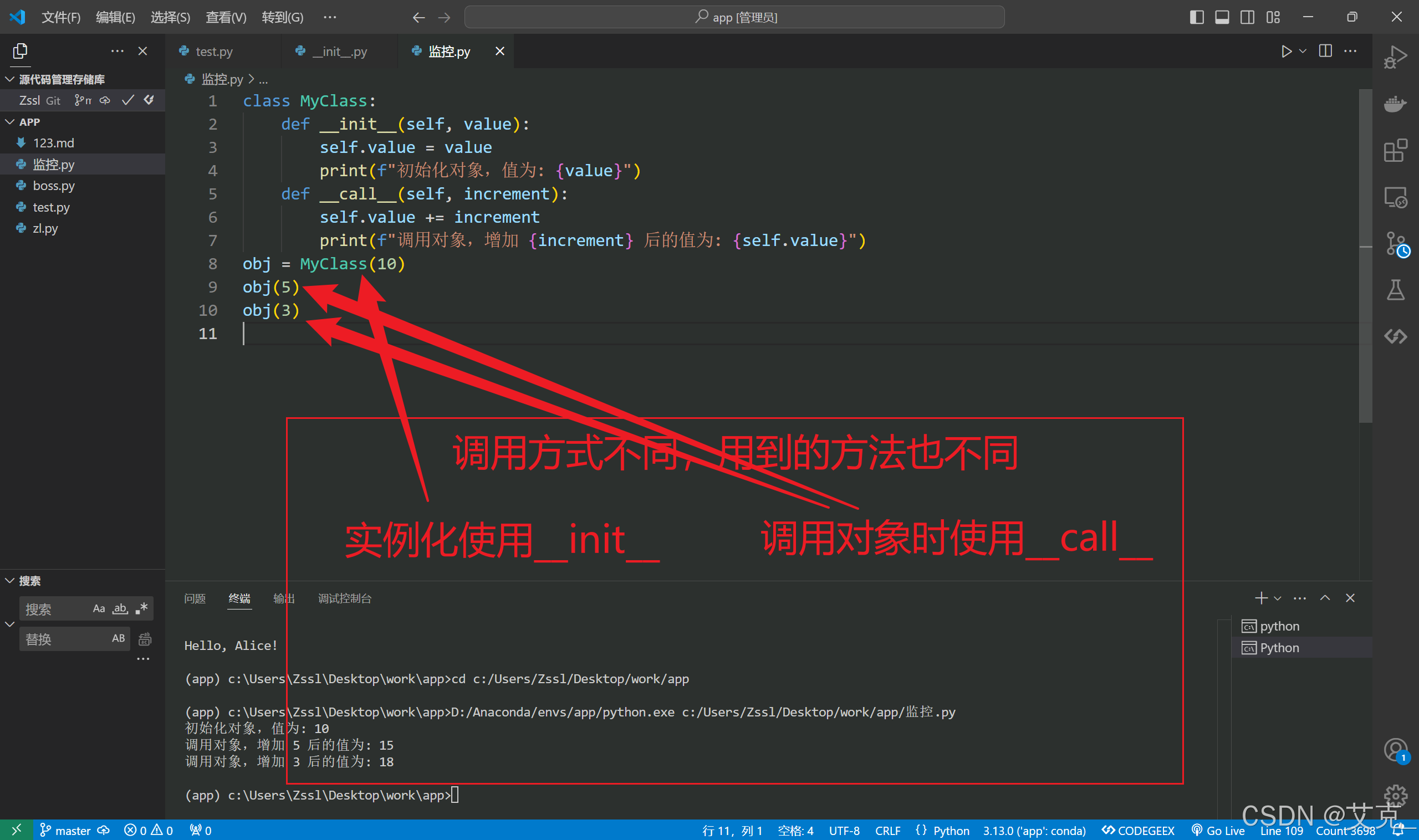The height and width of the screenshot is (840, 1419).
Task: Split the editor to the right
Action: coord(1325,52)
